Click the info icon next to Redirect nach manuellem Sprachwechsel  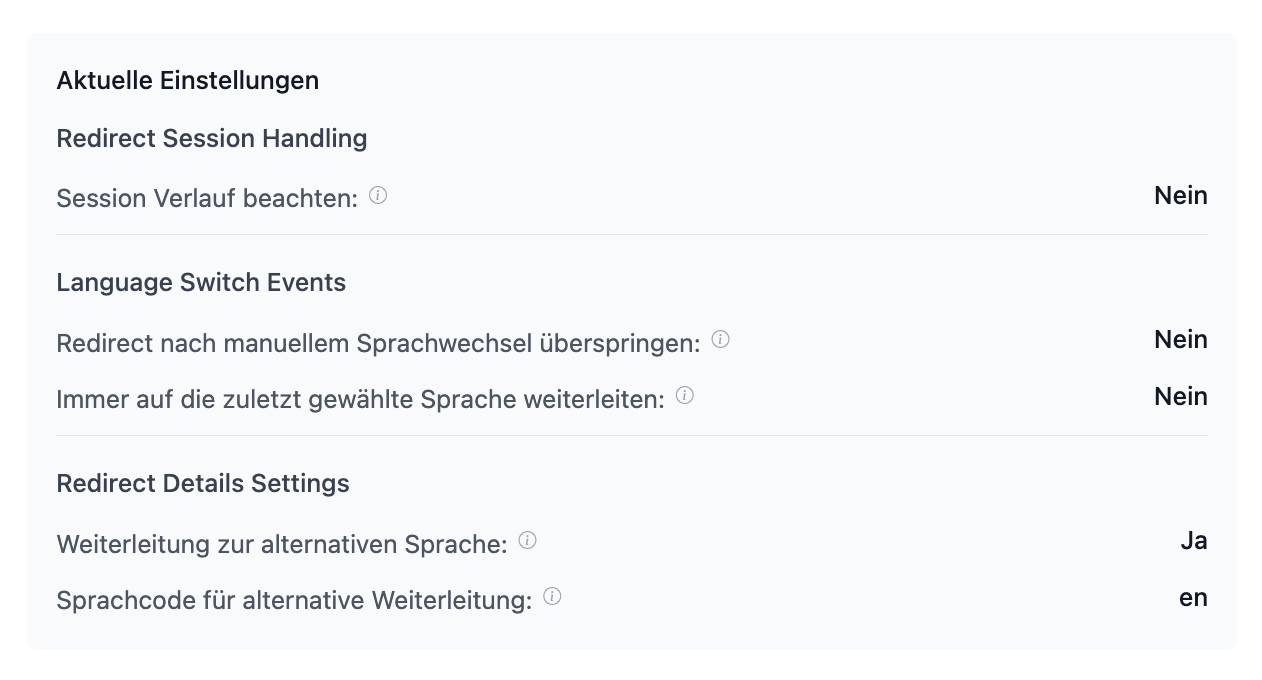coord(720,337)
